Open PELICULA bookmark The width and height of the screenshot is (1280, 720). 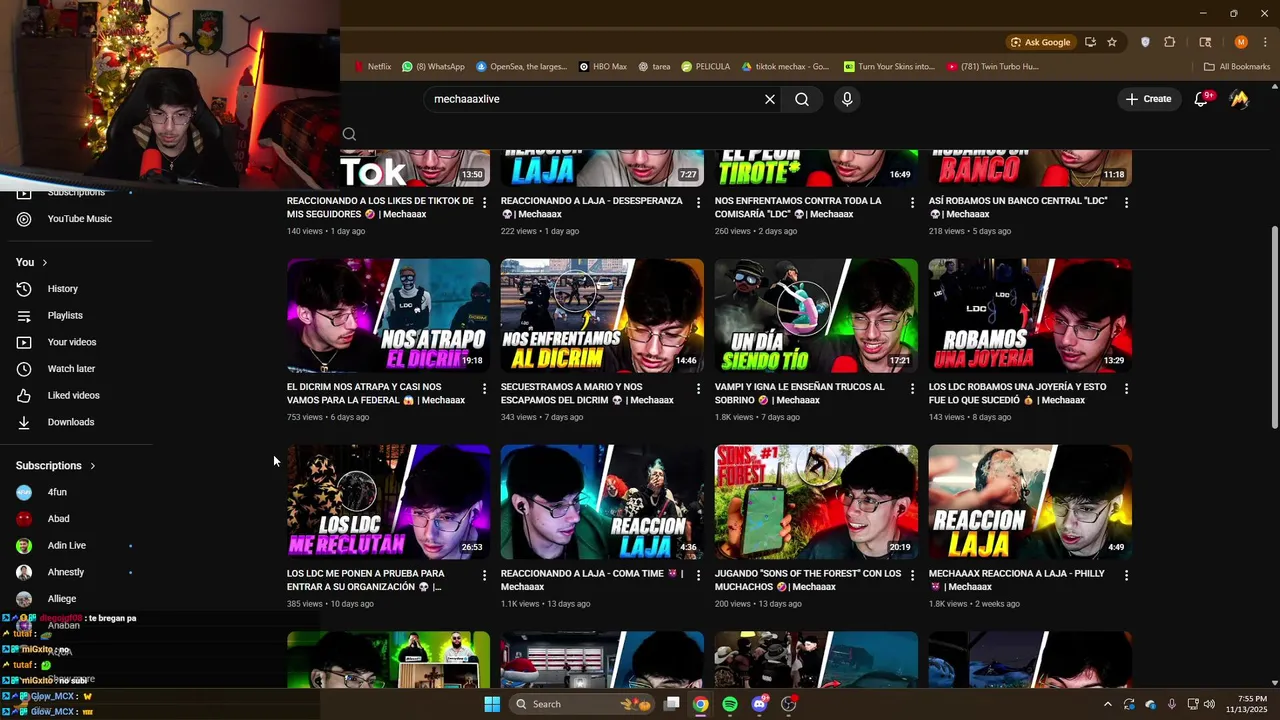705,67
